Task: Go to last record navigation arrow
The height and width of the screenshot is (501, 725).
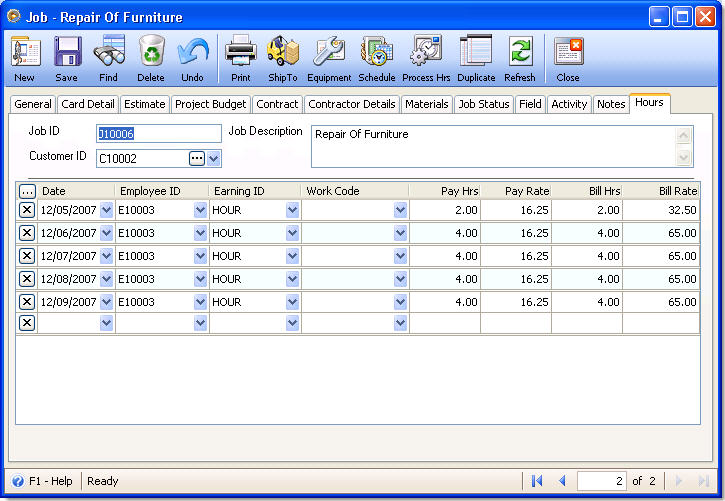Action: click(703, 481)
